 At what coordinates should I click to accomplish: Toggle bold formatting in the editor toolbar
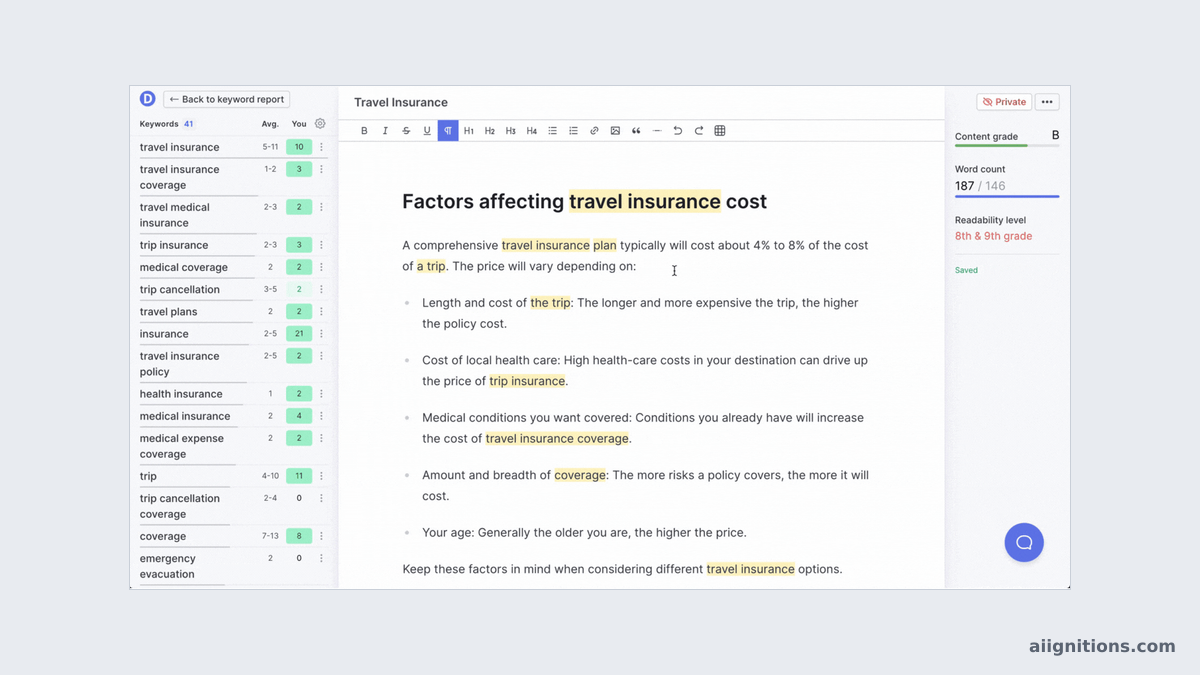(364, 131)
